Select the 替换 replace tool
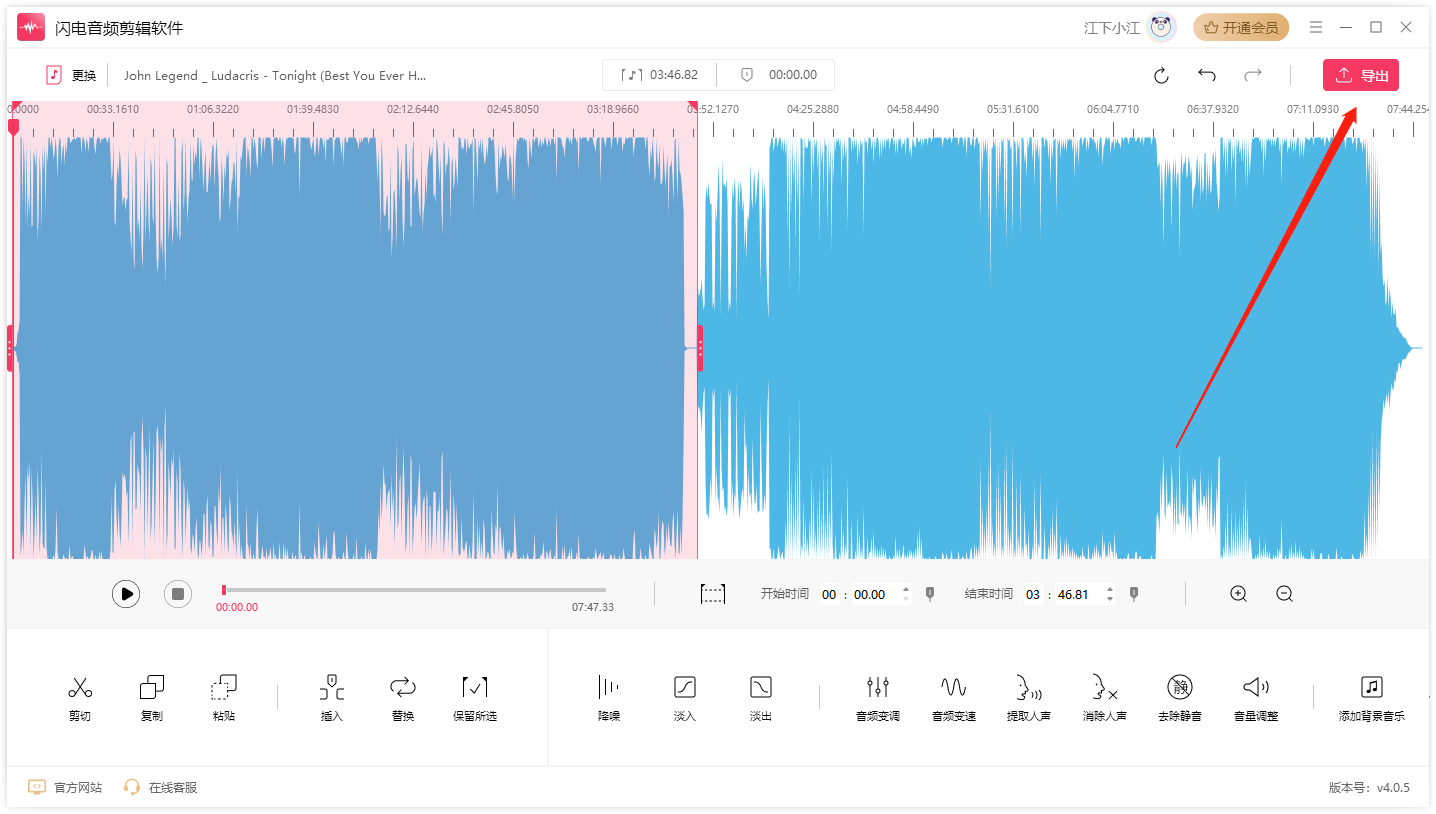The height and width of the screenshot is (814, 1436). click(x=403, y=698)
